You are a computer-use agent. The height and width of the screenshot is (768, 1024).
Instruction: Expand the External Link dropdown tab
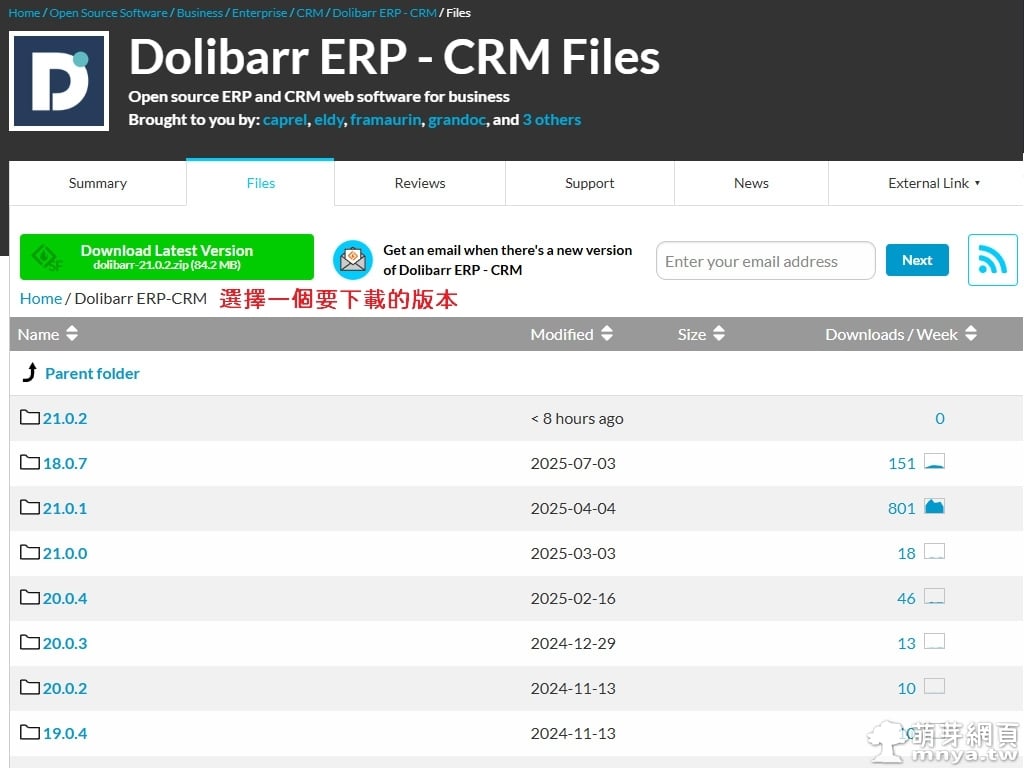pos(934,183)
